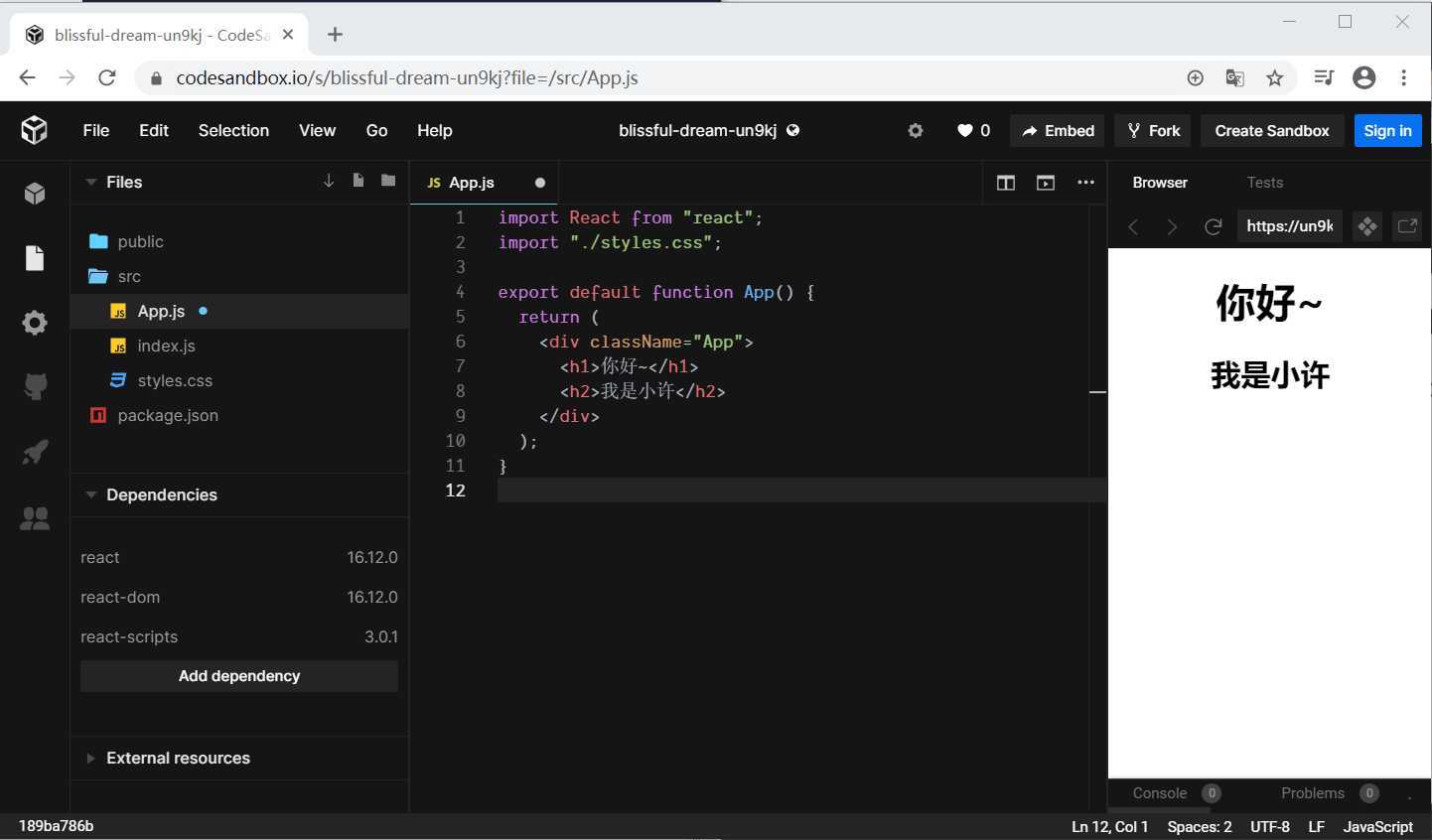Change line ending via LF status item
The image size is (1432, 840).
[x=1317, y=827]
